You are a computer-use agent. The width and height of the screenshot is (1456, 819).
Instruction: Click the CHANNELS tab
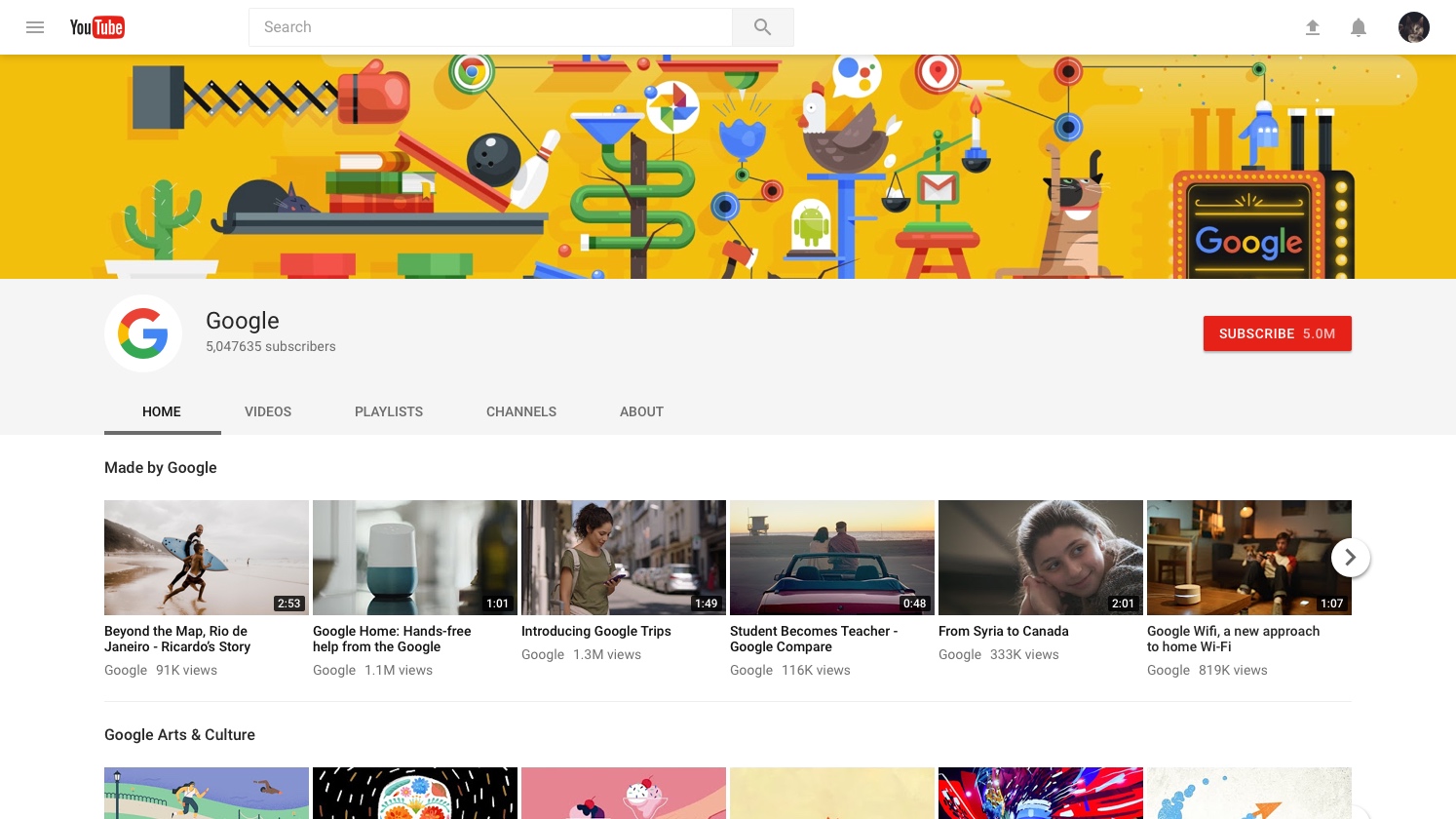tap(521, 411)
